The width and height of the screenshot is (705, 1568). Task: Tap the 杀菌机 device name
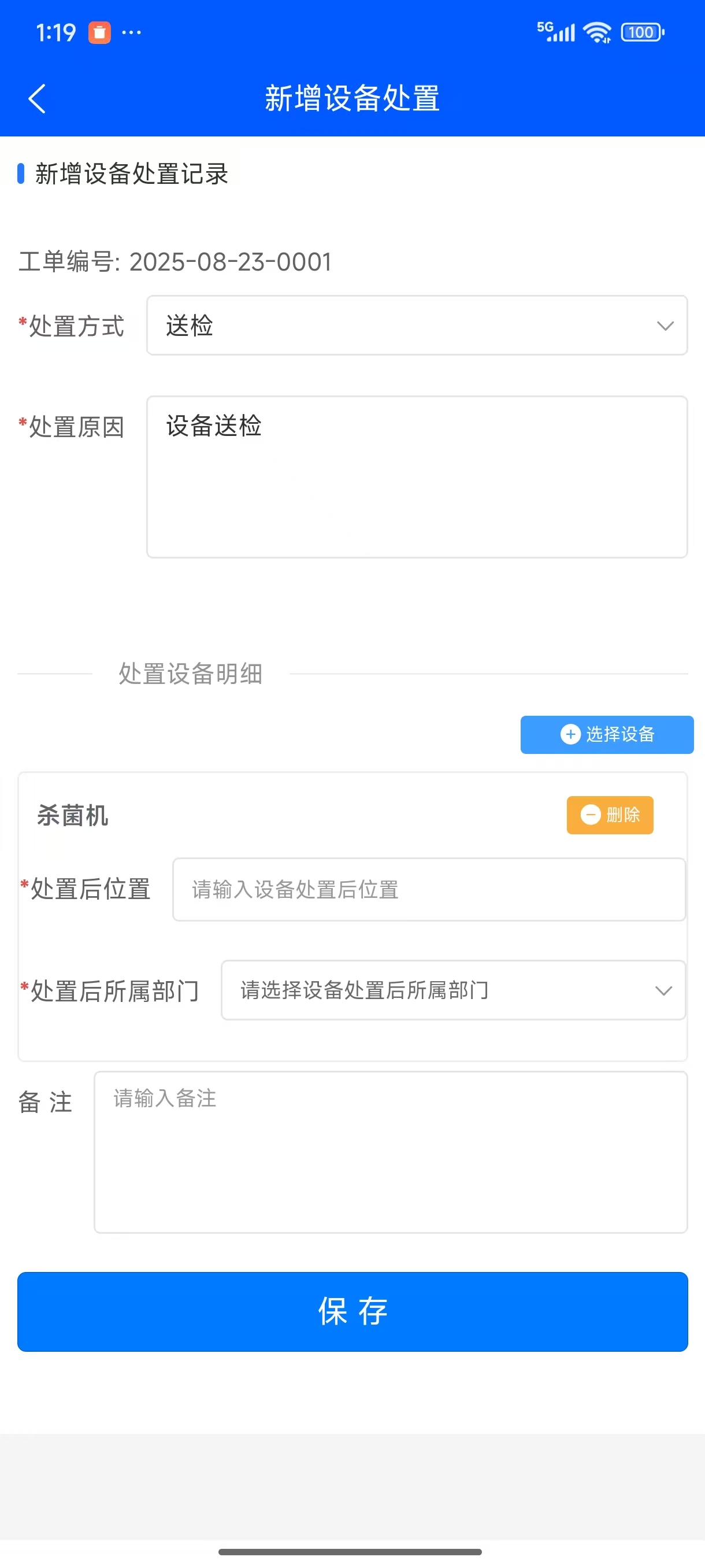click(72, 815)
